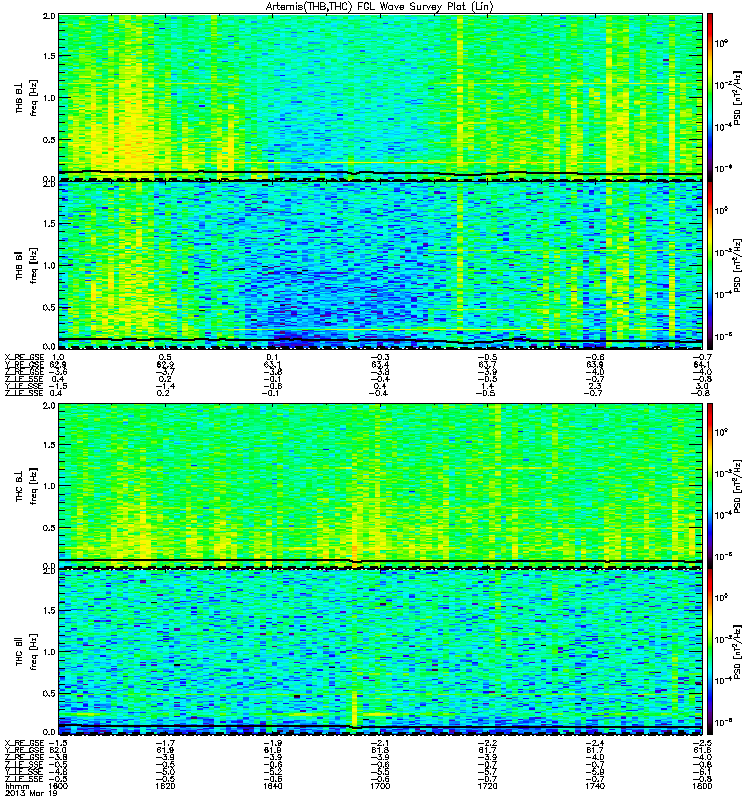Click the 1720 time tick label

coord(488,786)
